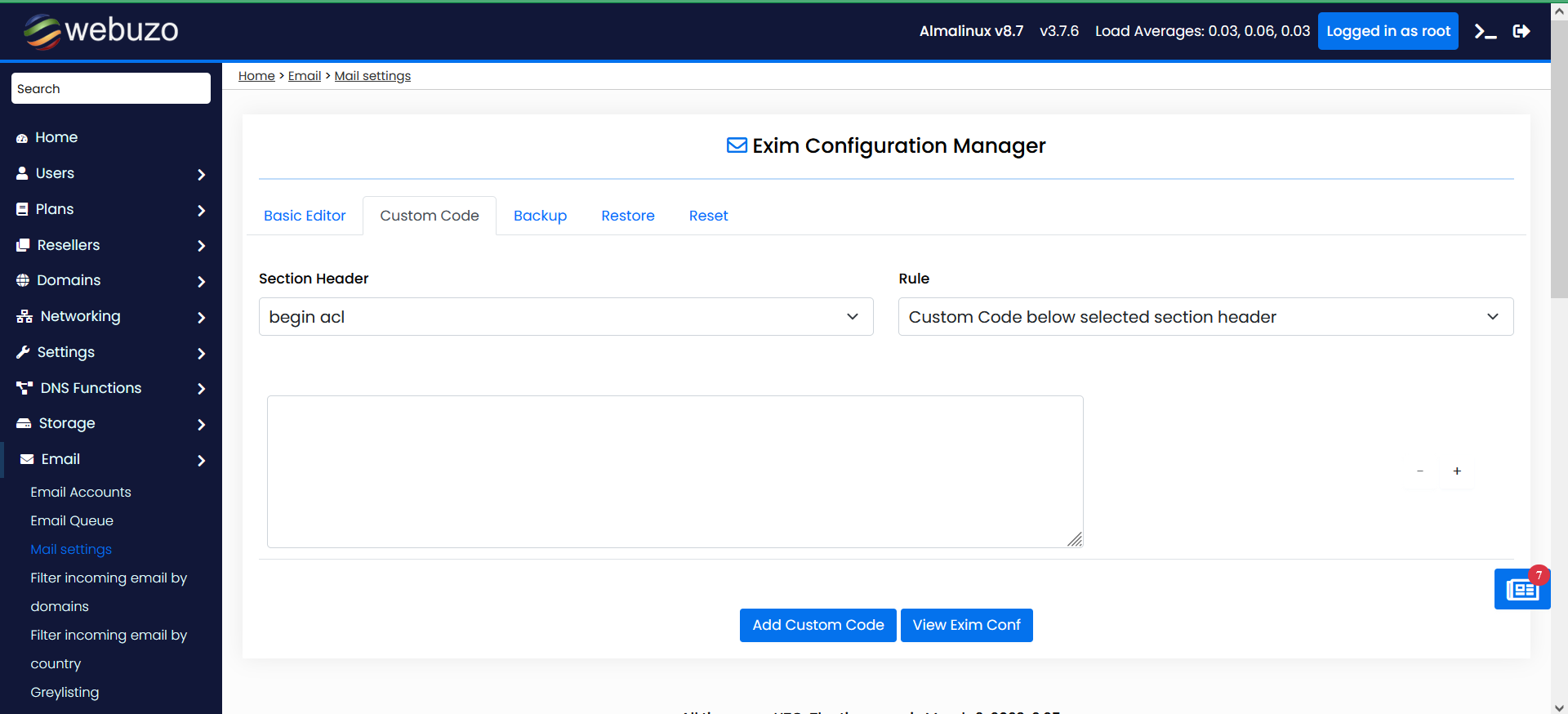
Task: Open the Rule dropdown
Action: (x=1205, y=317)
